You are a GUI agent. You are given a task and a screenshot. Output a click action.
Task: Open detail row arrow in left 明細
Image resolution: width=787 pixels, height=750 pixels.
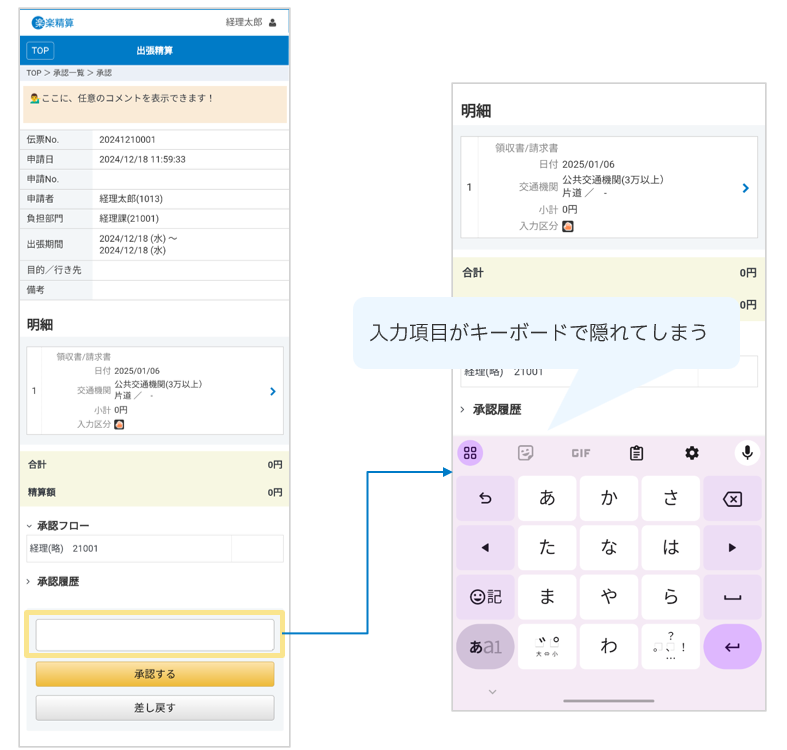pos(273,392)
